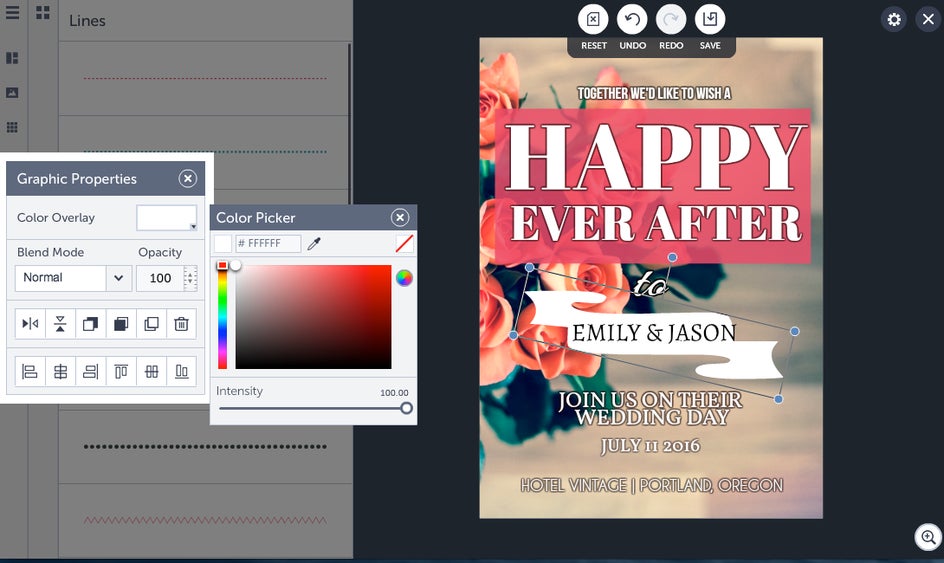Select the eyedropper tool in Color Picker
Viewport: 944px width, 563px height.
[x=314, y=244]
